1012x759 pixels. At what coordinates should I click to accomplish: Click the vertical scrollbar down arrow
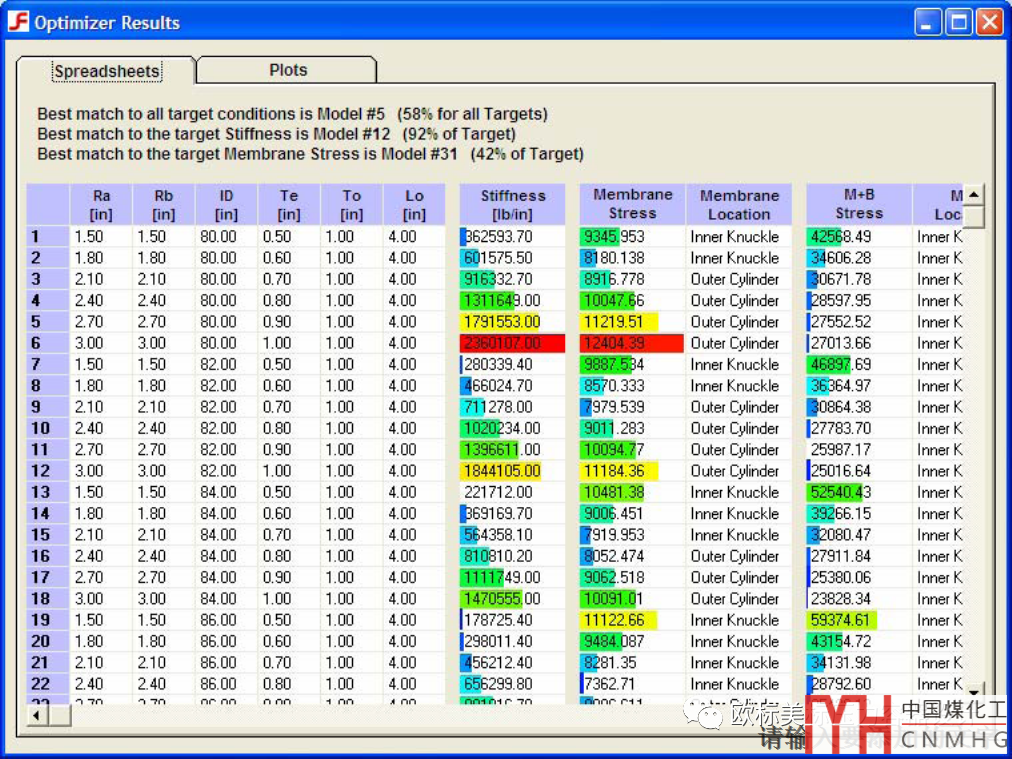click(973, 689)
